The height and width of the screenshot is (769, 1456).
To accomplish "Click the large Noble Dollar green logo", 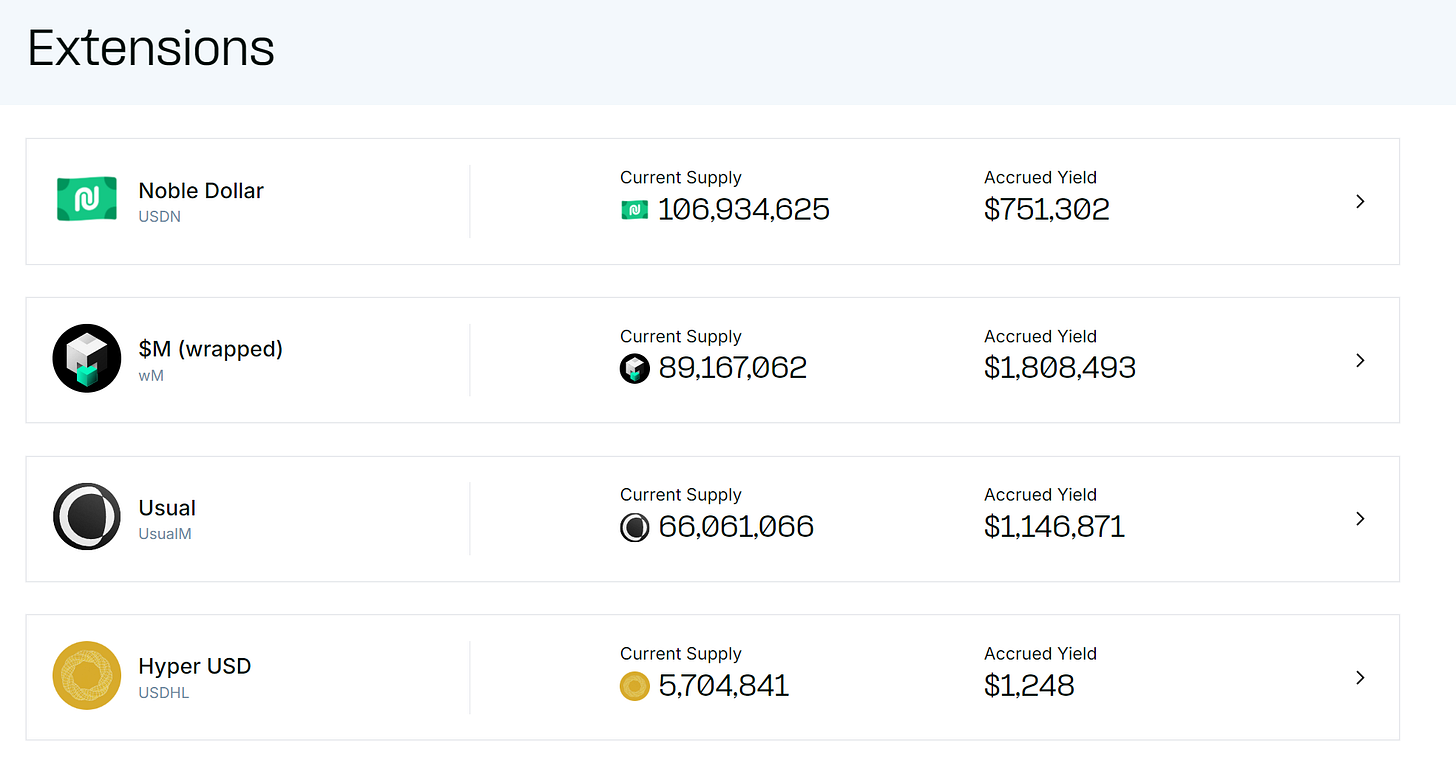I will click(x=87, y=199).
